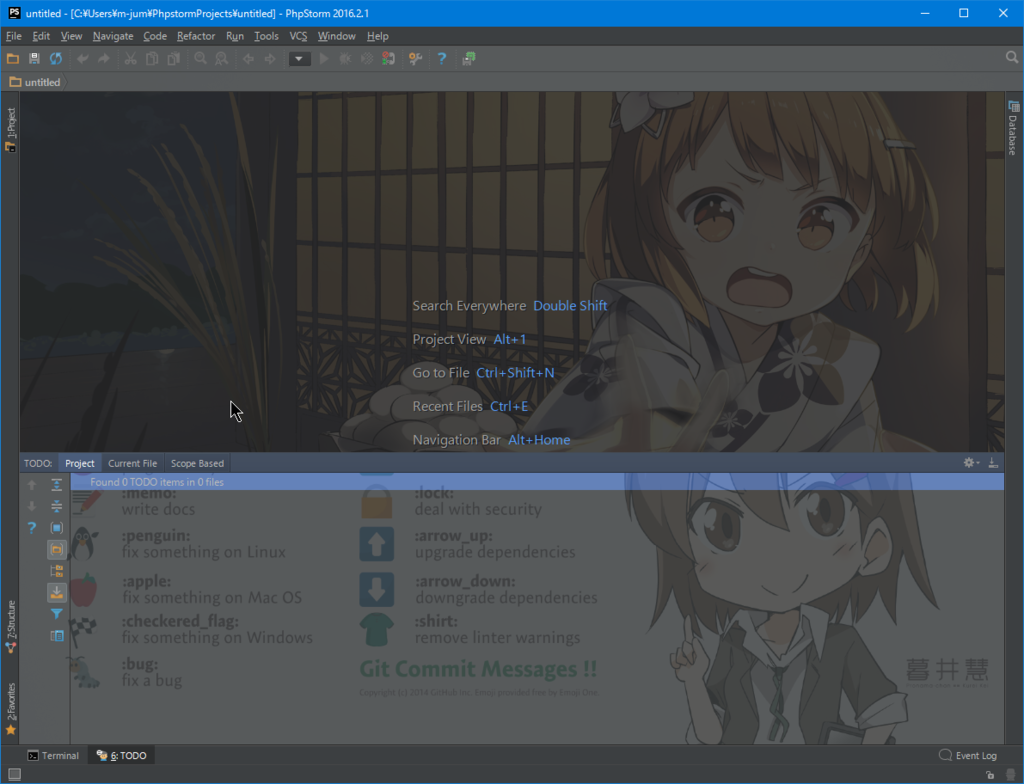Open Settings via the wrench toolbar icon
The width and height of the screenshot is (1024, 784).
tap(415, 59)
